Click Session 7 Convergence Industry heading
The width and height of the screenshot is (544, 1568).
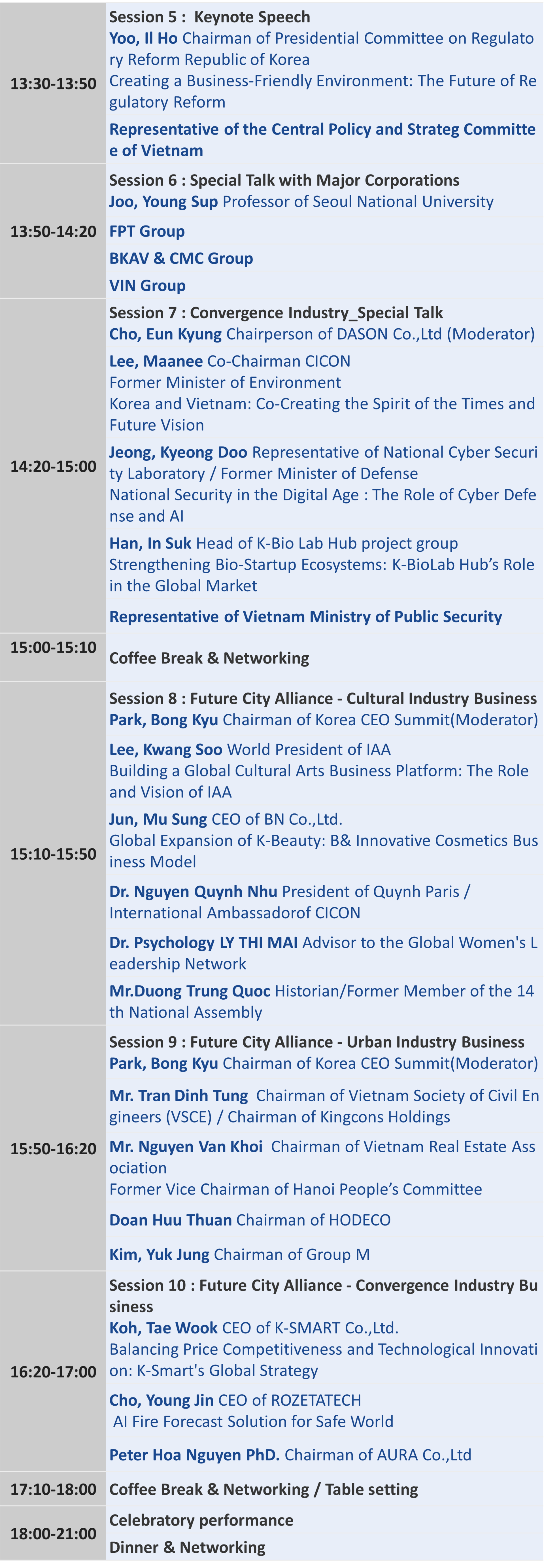pyautogui.click(x=276, y=313)
